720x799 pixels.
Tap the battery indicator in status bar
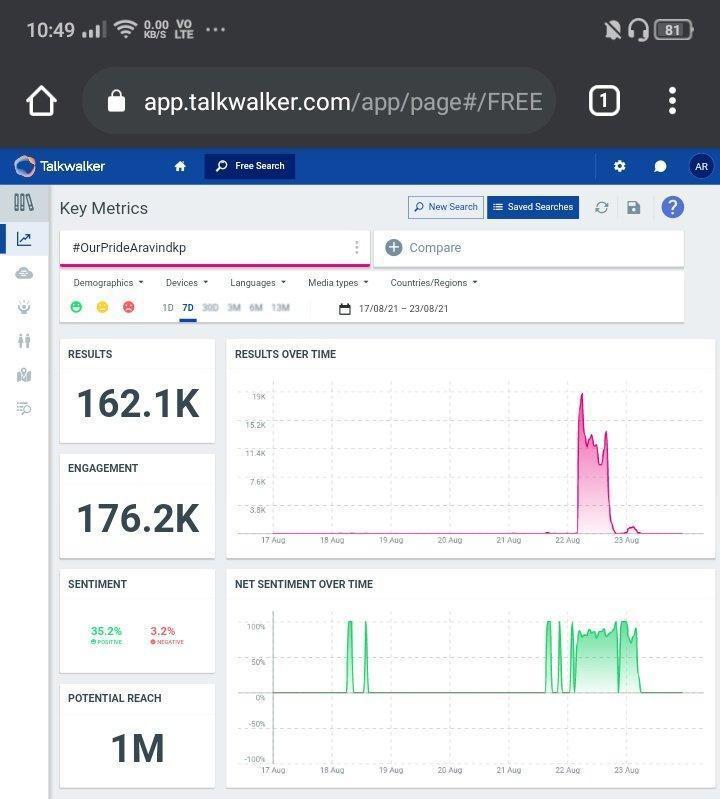674,30
